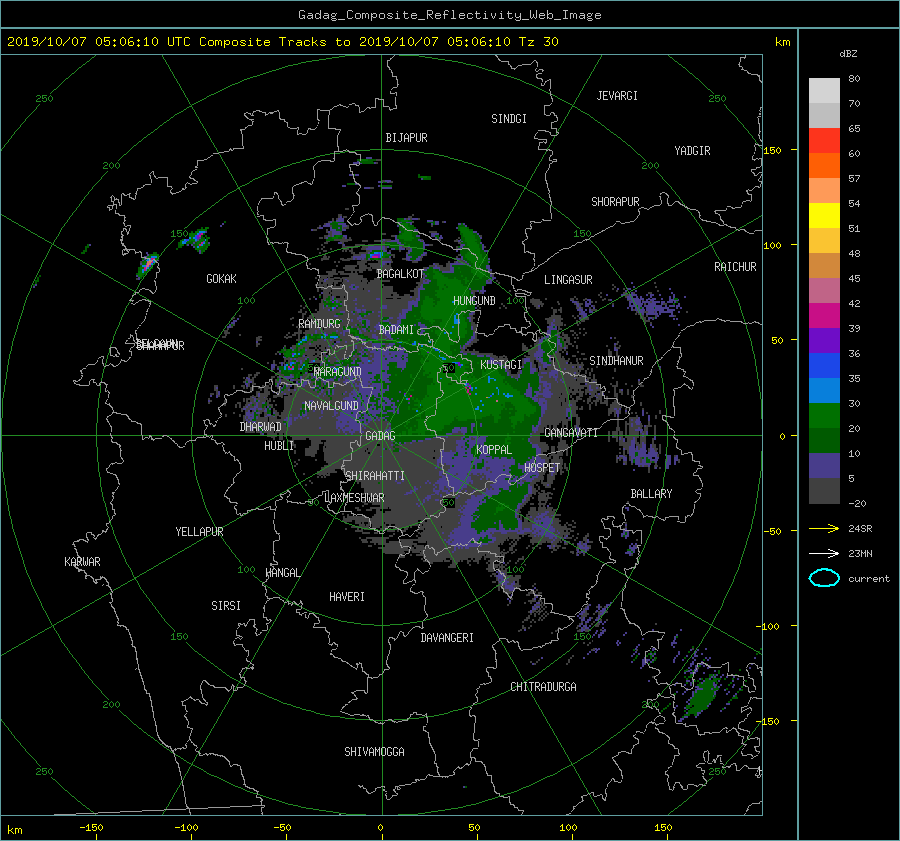Image resolution: width=900 pixels, height=841 pixels.
Task: Click the cyan ellipse 'current' legend icon
Action: [x=824, y=578]
